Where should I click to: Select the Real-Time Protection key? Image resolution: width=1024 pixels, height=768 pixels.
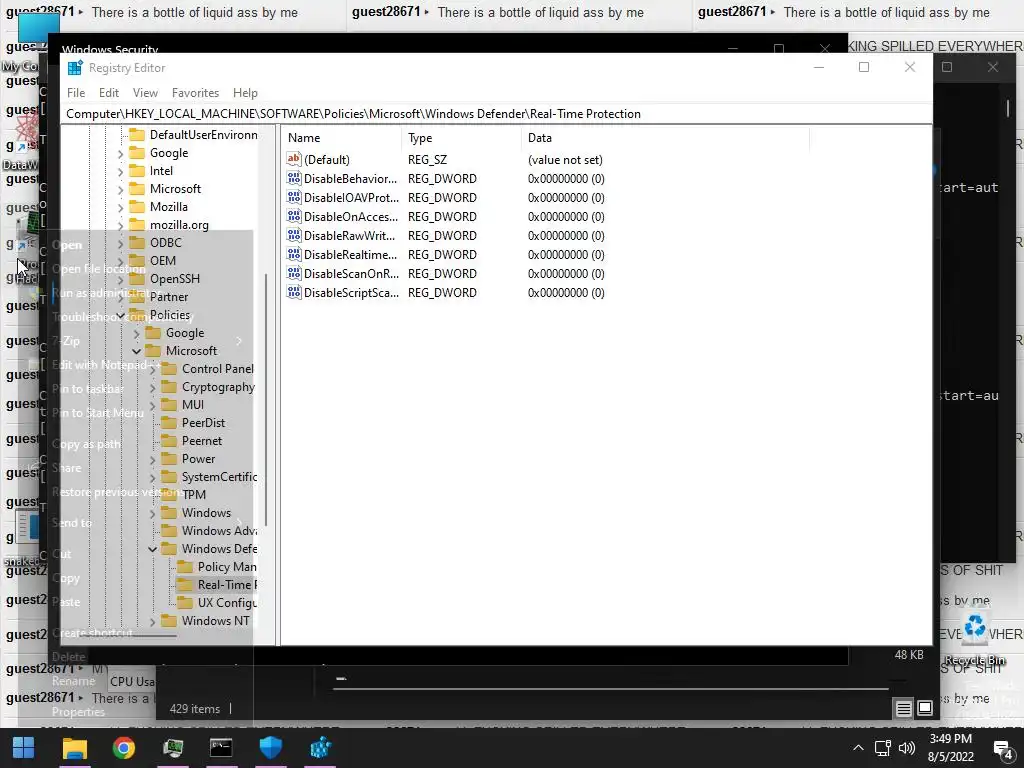coord(227,585)
